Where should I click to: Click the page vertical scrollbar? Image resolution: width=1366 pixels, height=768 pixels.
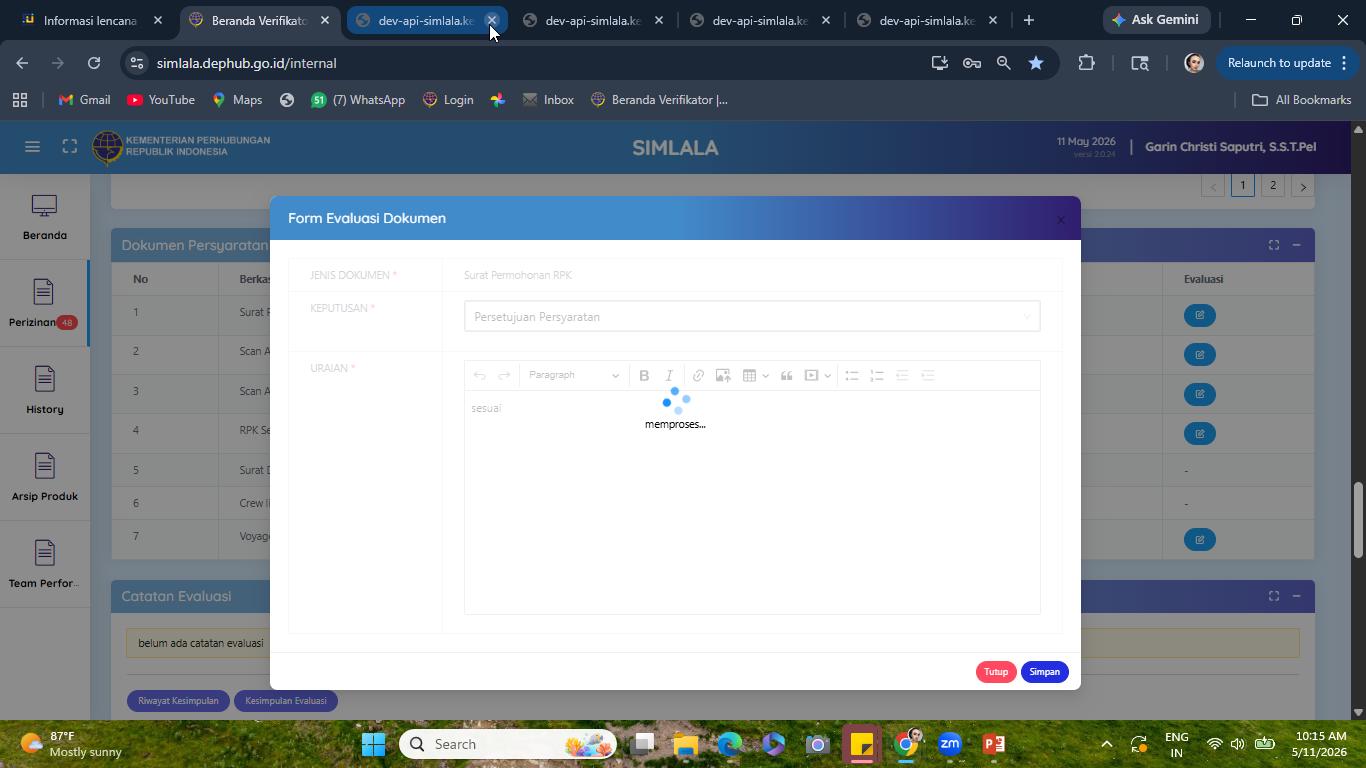[x=1358, y=520]
